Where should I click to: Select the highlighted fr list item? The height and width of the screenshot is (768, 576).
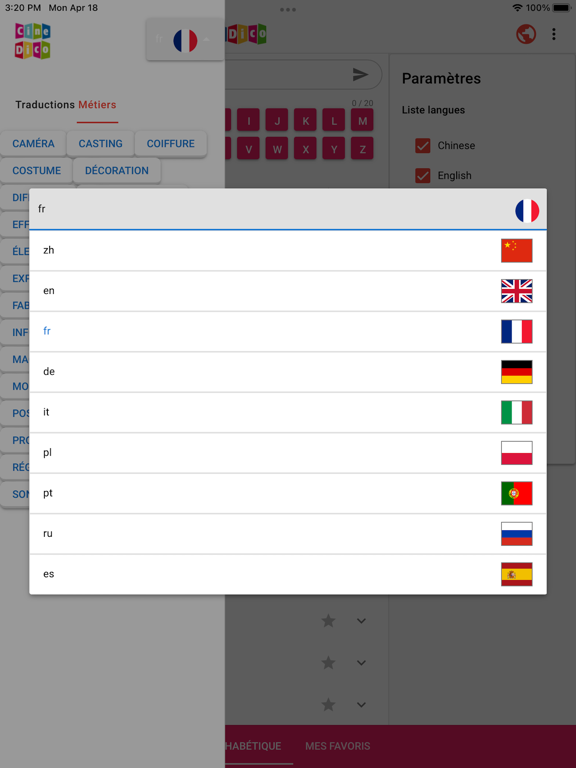pyautogui.click(x=288, y=331)
